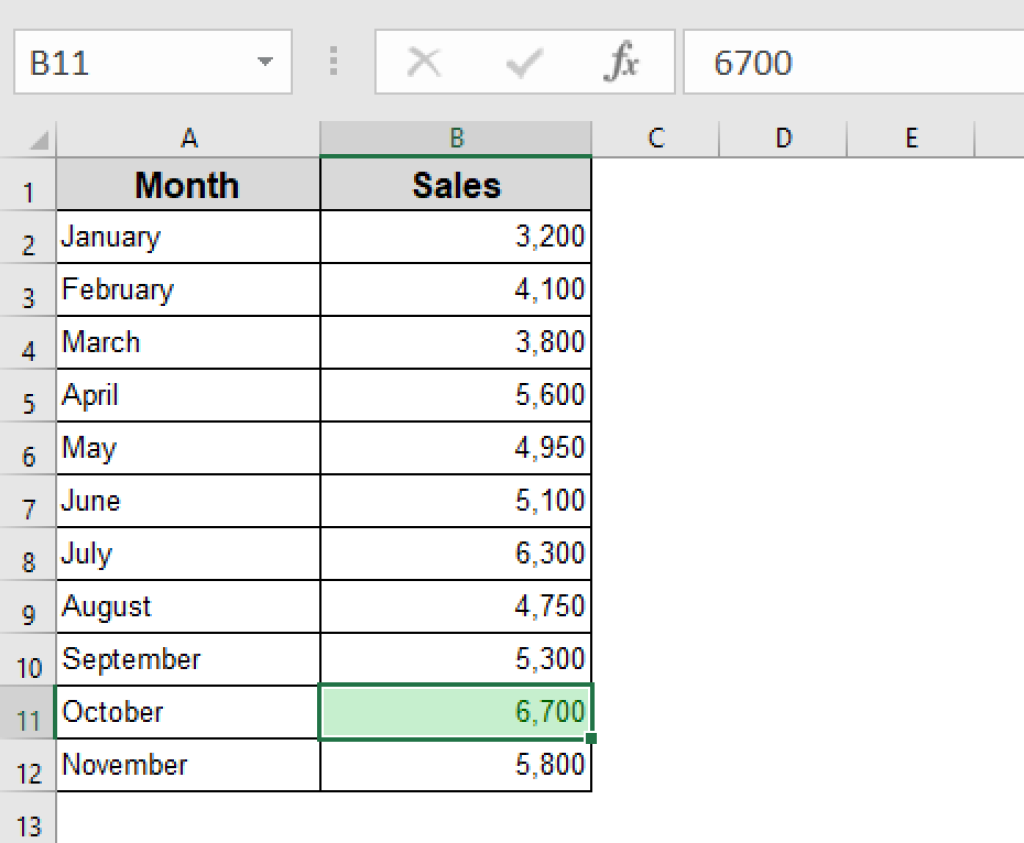Select the cell containing October

coord(188,711)
